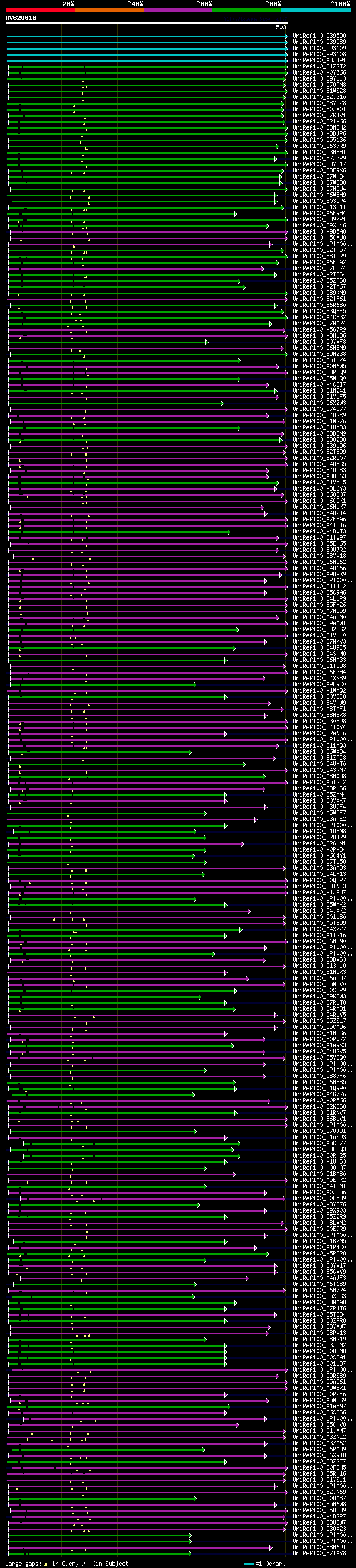This screenshot has height=1568, width=356.
Task: Open hit UniRef100_Q39590
Action: click(319, 36)
